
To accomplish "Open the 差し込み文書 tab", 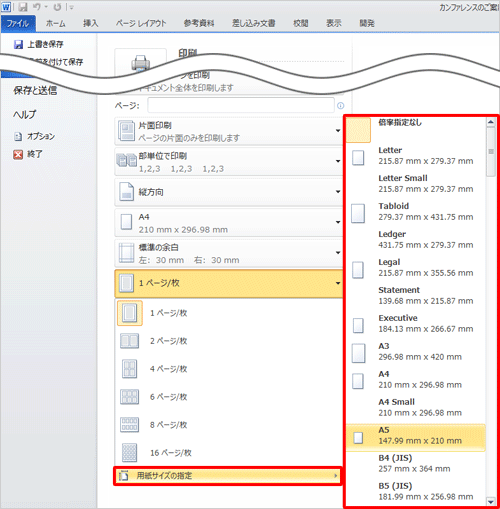I will (253, 23).
